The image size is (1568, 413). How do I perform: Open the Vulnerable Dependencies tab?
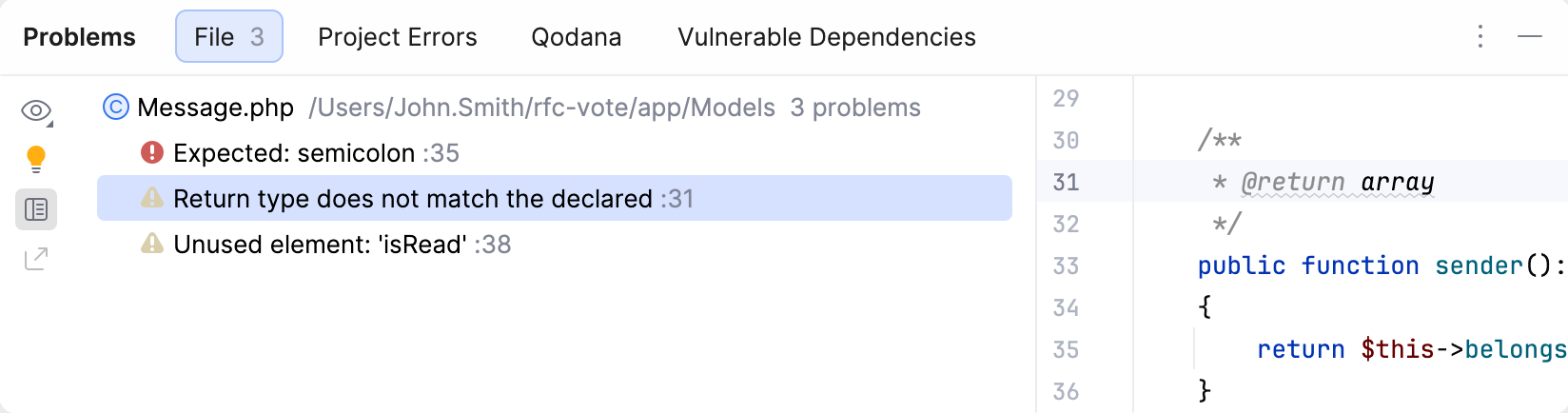click(827, 37)
